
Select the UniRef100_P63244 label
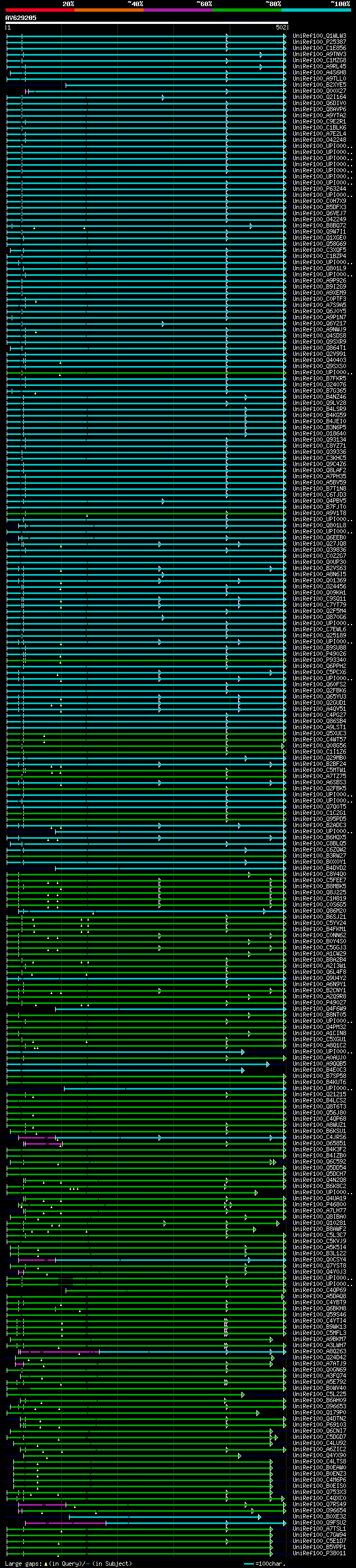(319, 189)
